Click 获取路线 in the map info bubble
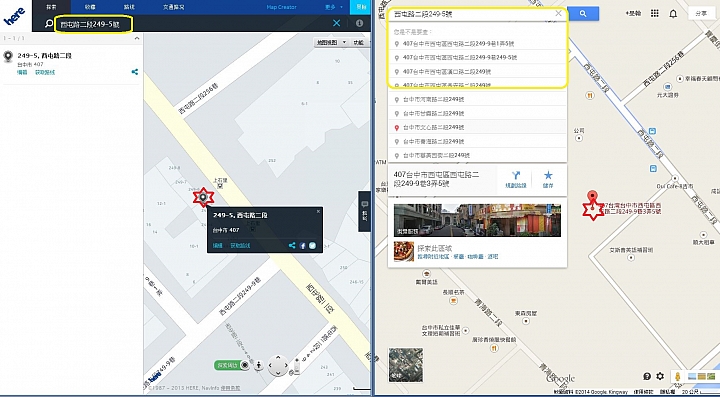720x397 pixels. (240, 246)
